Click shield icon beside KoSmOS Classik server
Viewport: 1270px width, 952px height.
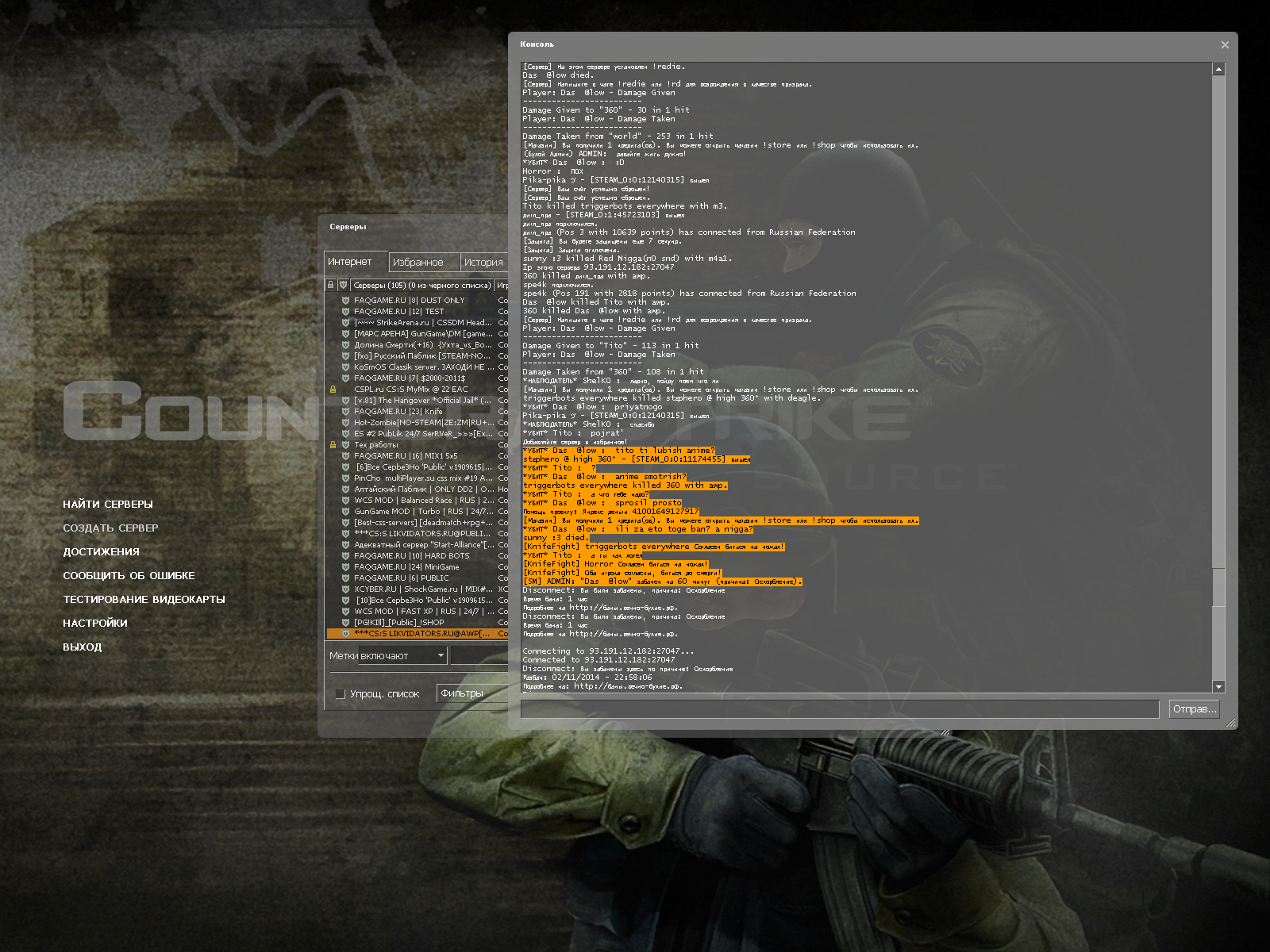coord(345,367)
